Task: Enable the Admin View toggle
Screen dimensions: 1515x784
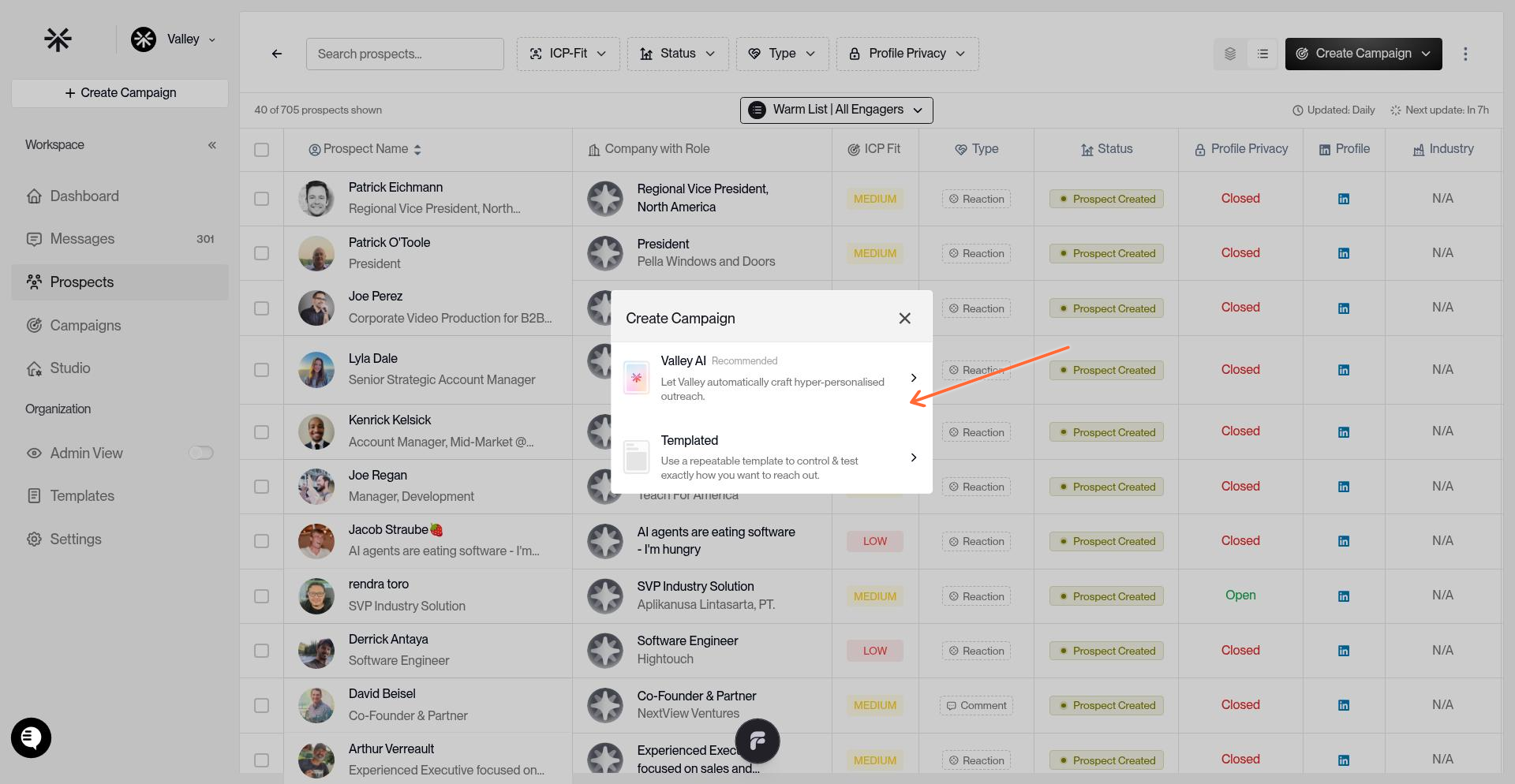Action: coord(201,453)
